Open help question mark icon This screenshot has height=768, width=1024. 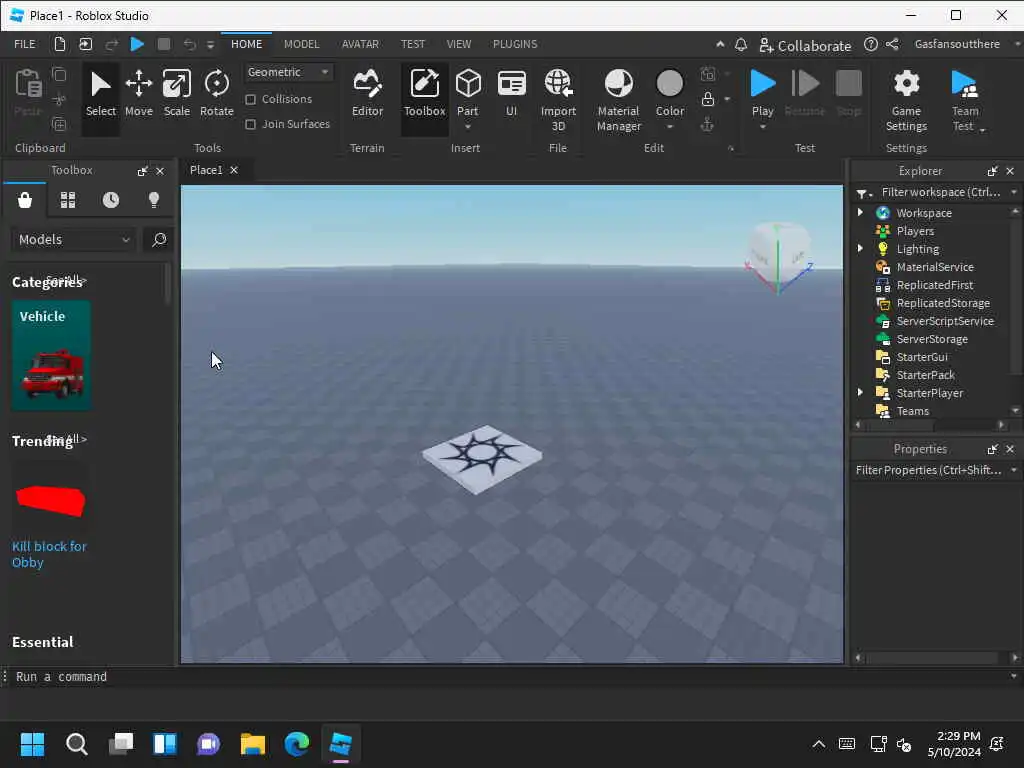pos(871,44)
